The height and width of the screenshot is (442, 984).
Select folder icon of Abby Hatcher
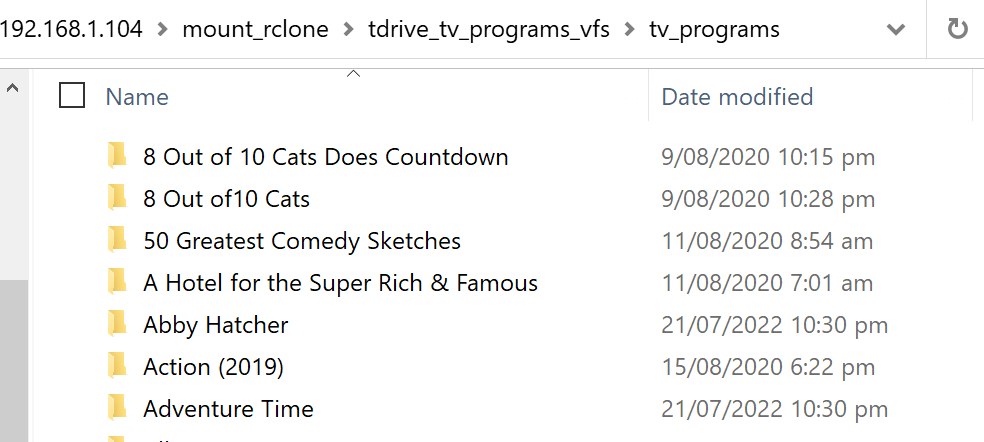click(117, 324)
